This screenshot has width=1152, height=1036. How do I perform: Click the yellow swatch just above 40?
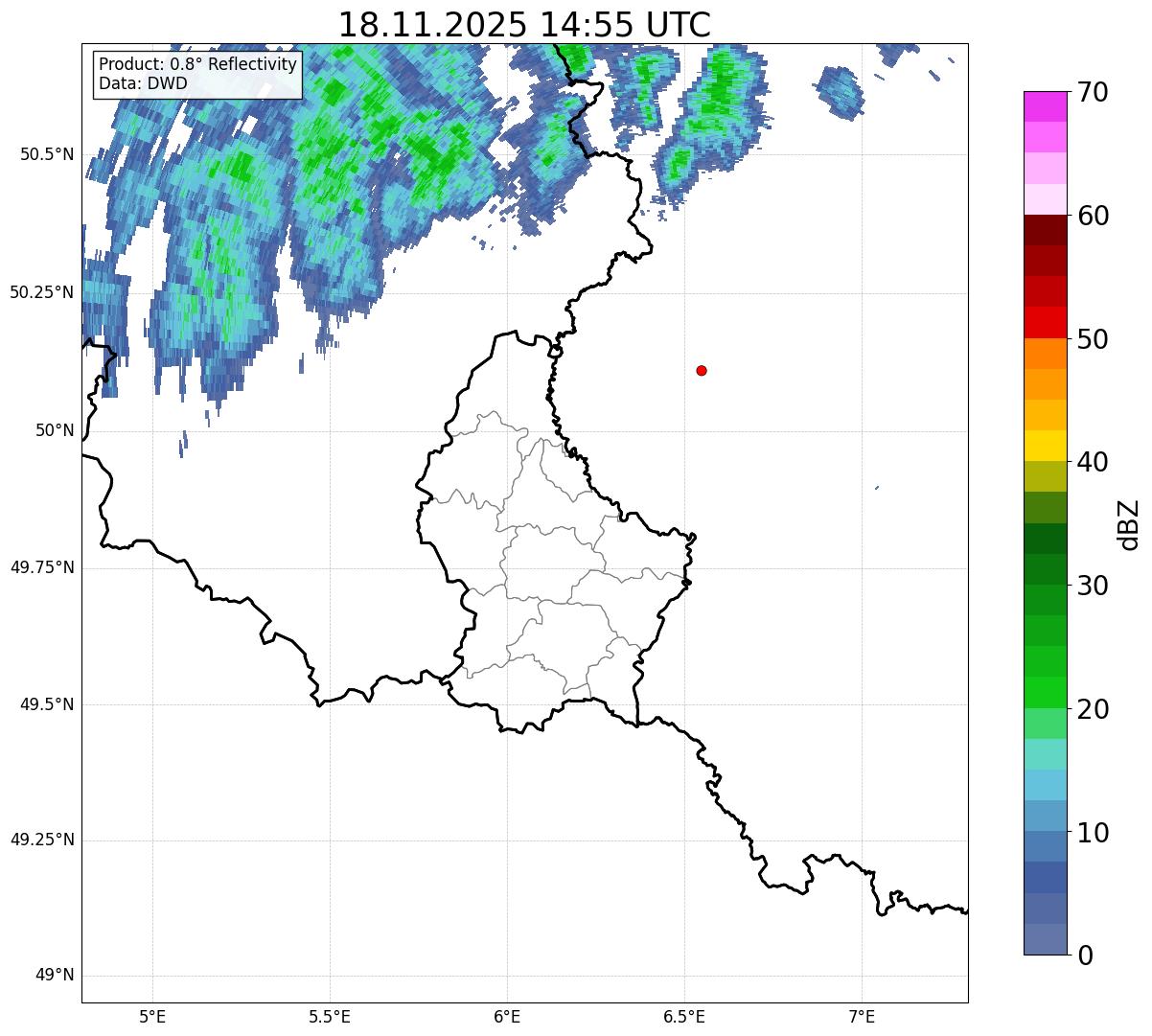tap(1045, 446)
